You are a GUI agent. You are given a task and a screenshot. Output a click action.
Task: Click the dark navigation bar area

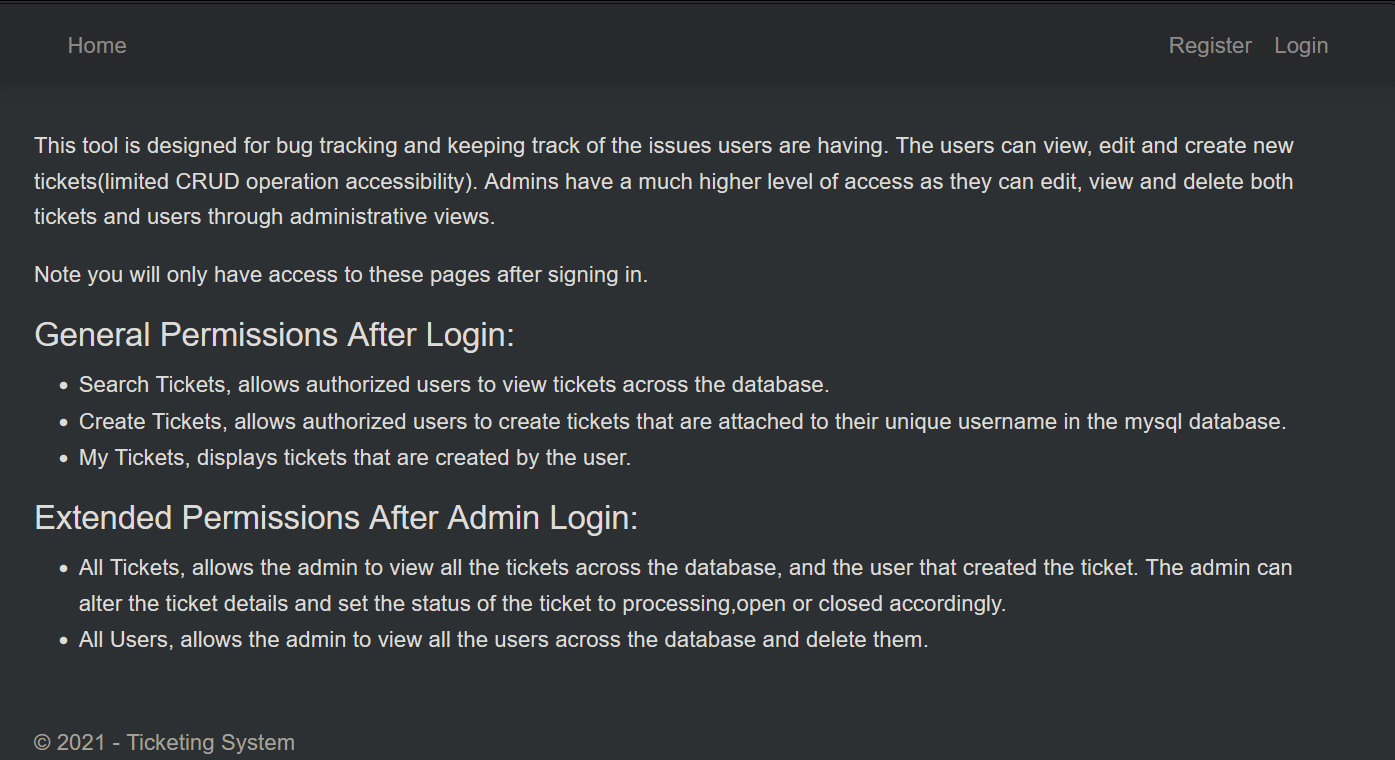click(650, 45)
